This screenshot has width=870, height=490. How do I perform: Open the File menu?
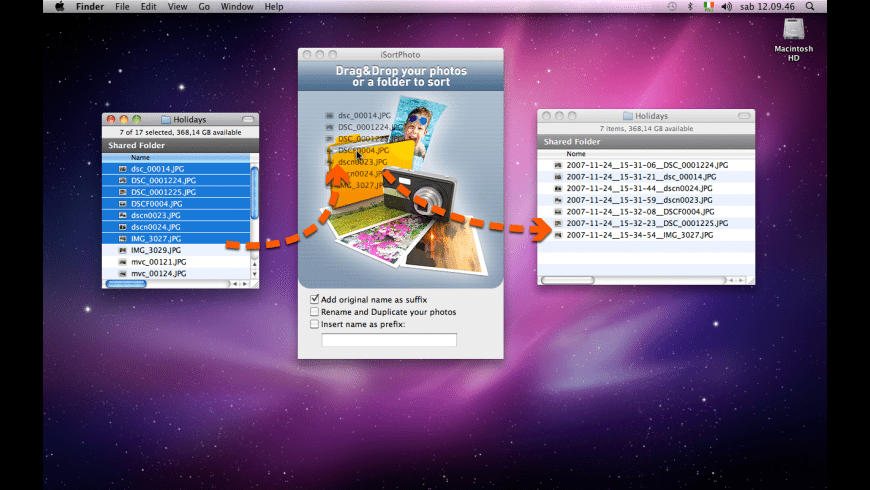point(122,7)
